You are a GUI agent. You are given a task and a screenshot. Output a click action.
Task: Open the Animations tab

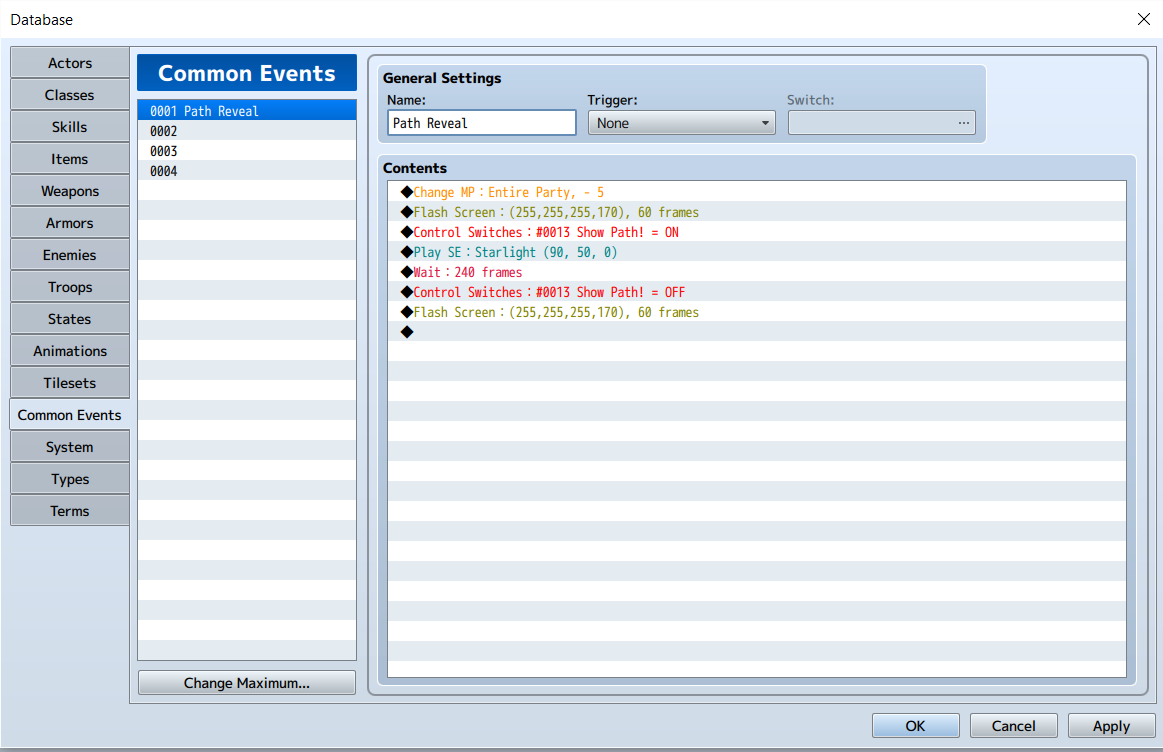pos(70,351)
